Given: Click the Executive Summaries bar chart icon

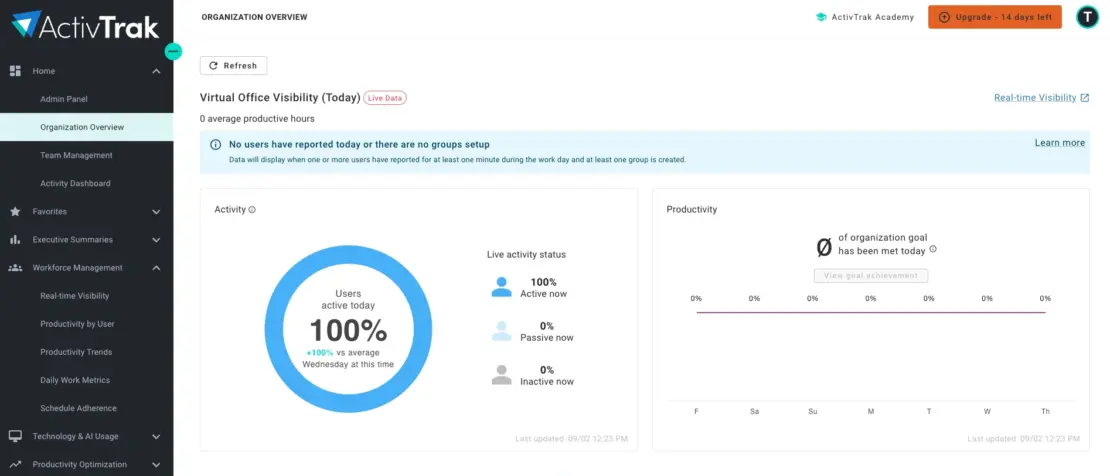Looking at the screenshot, I should coord(15,239).
